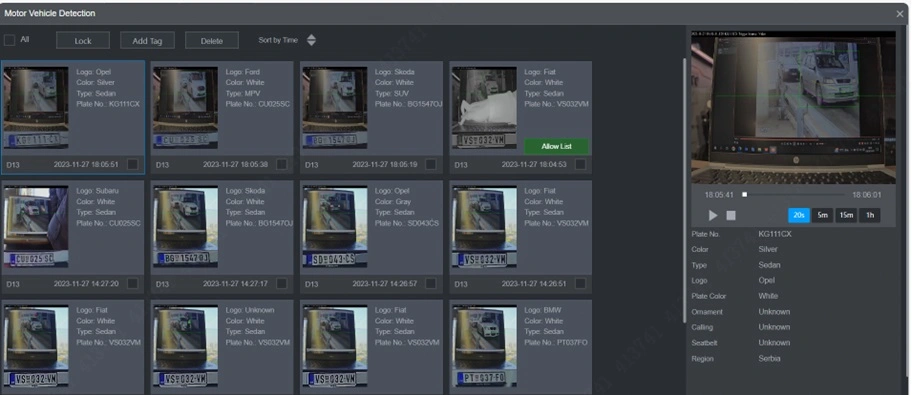This screenshot has height=395, width=912.
Task: Select the 20s playback range
Action: (799, 215)
